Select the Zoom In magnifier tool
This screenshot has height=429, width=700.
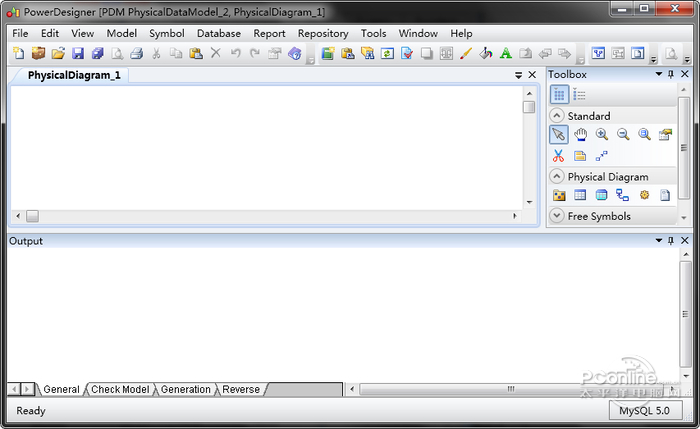click(x=602, y=134)
